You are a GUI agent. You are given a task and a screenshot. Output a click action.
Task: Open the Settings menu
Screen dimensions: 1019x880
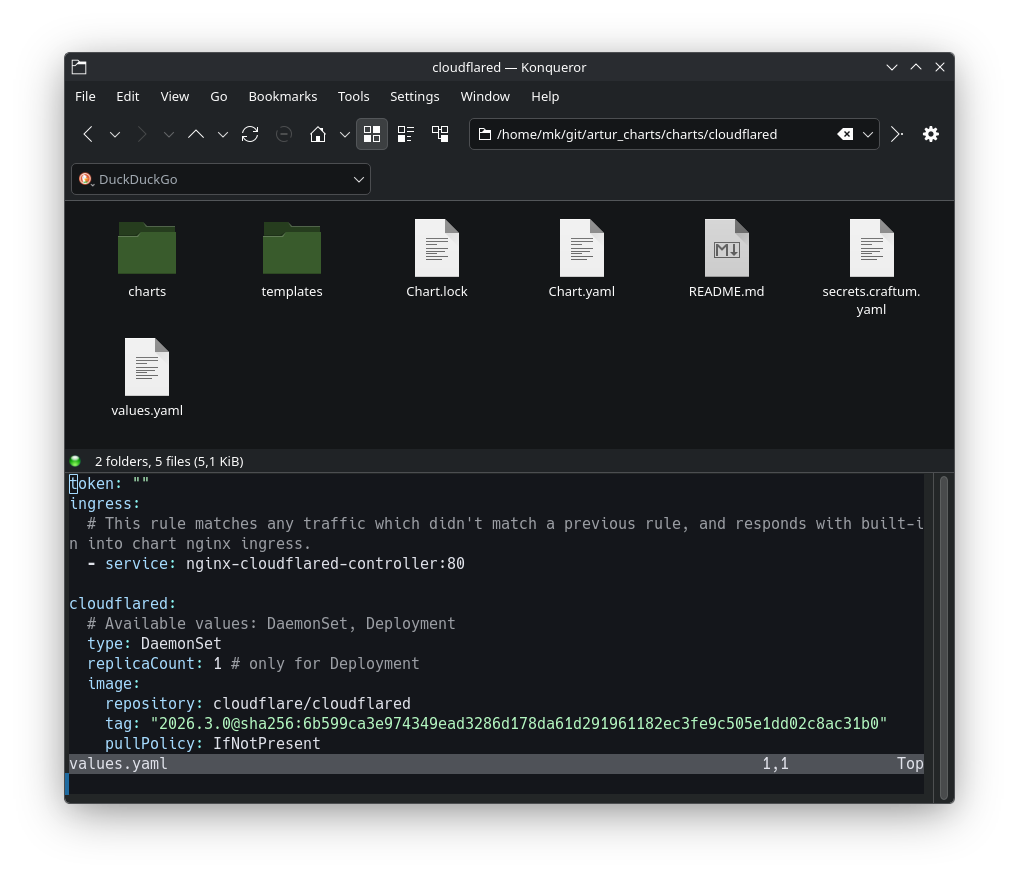tap(415, 97)
